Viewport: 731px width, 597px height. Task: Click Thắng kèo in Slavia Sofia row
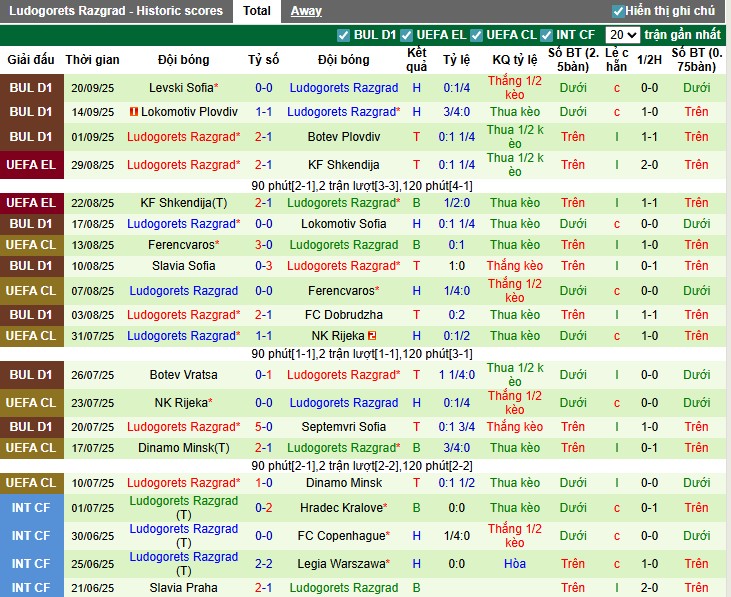pyautogui.click(x=515, y=266)
